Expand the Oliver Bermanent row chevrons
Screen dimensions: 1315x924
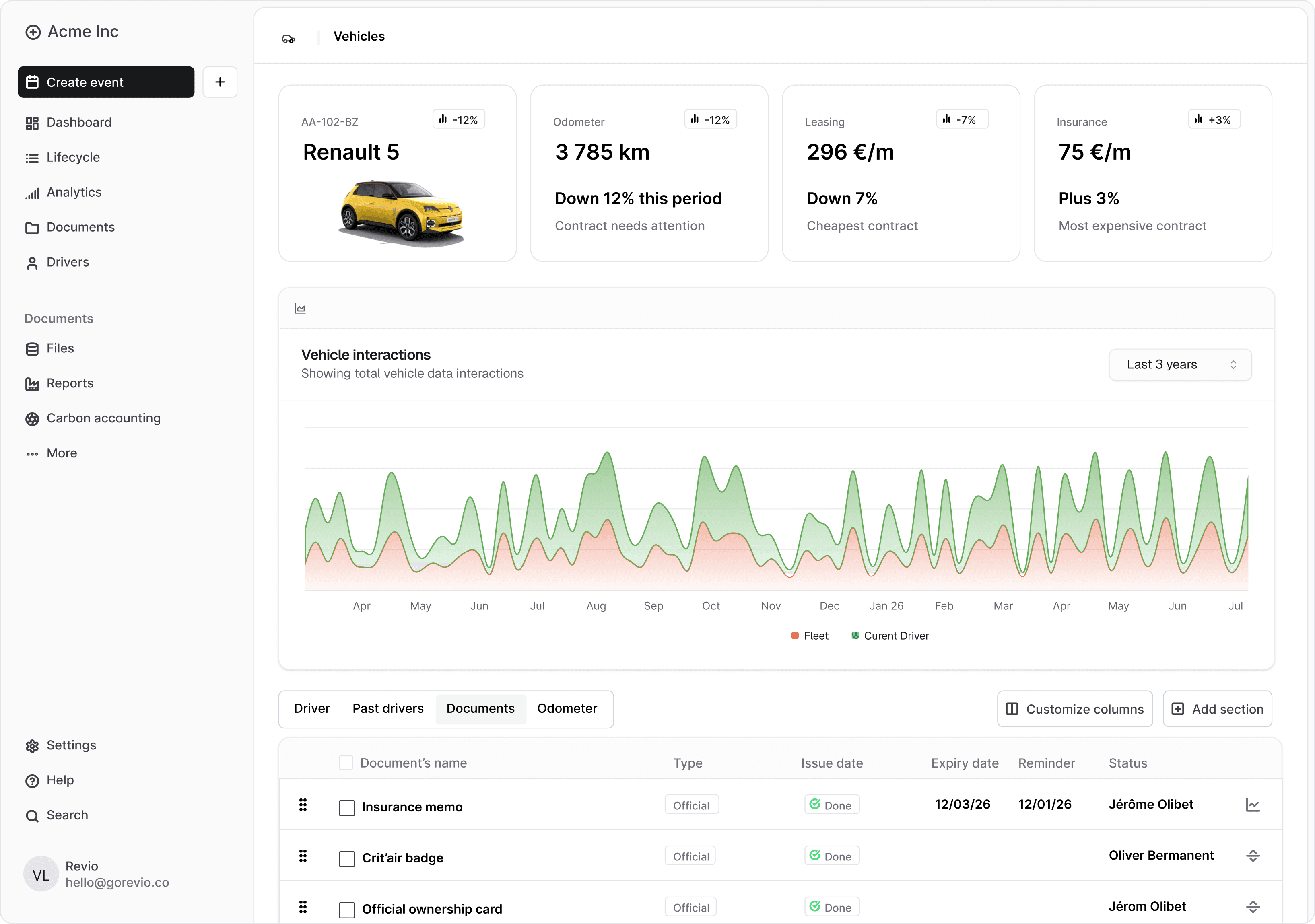(x=1253, y=856)
